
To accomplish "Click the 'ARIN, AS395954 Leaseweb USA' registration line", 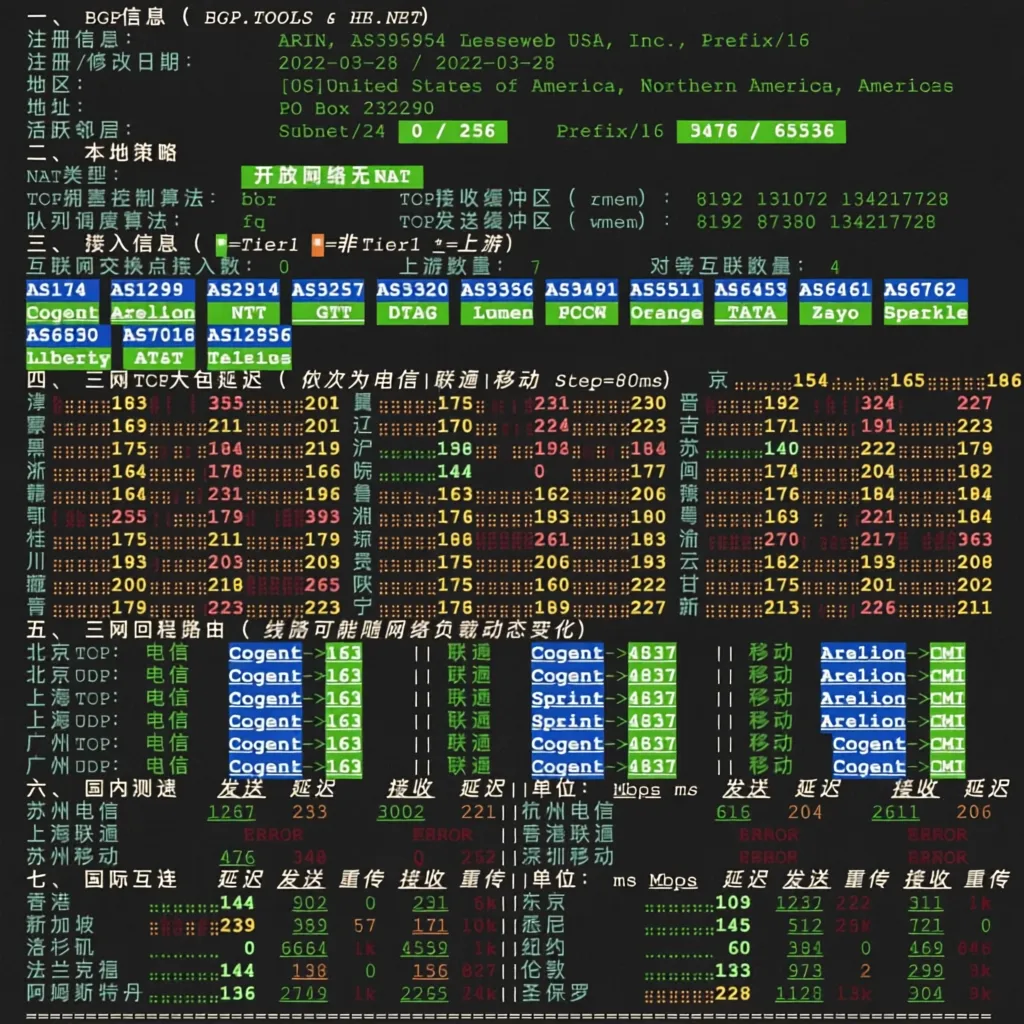I will coord(544,40).
